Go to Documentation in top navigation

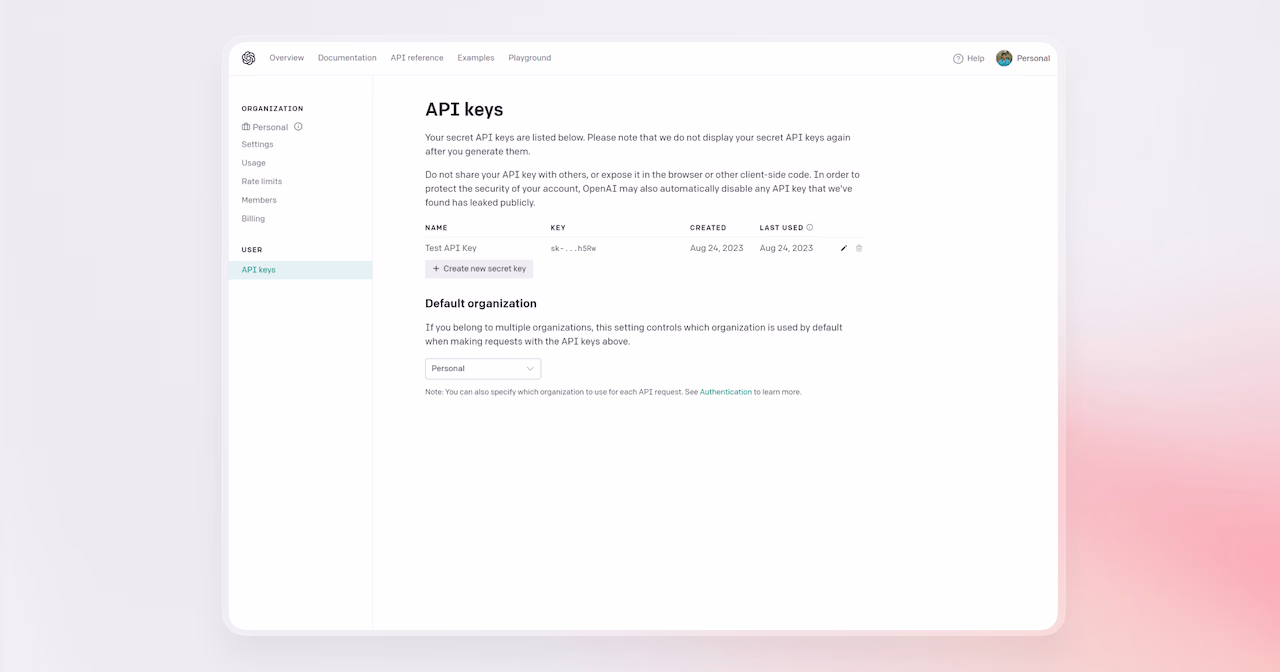[x=347, y=58]
